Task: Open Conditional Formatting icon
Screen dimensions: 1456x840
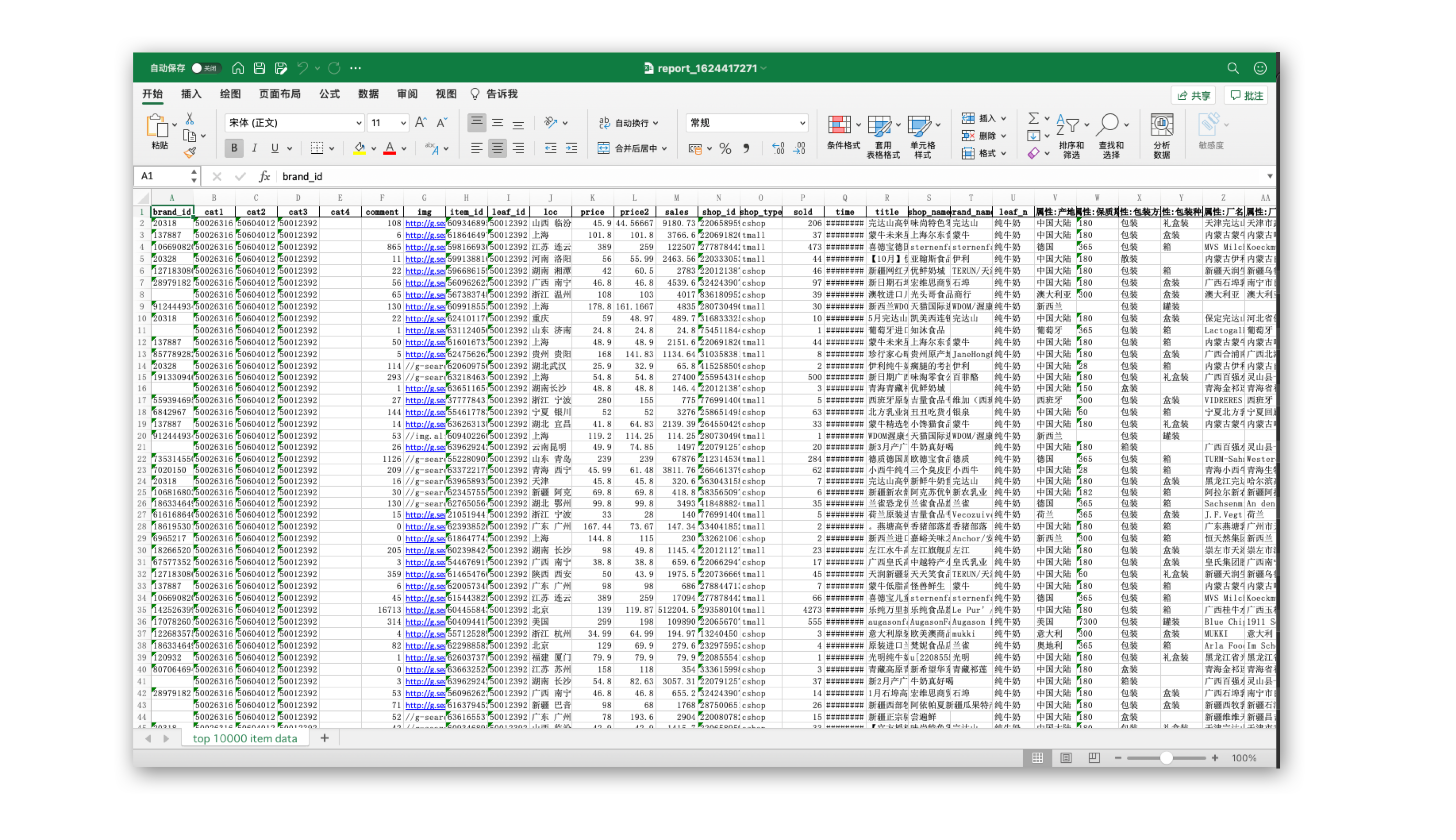Action: [839, 125]
